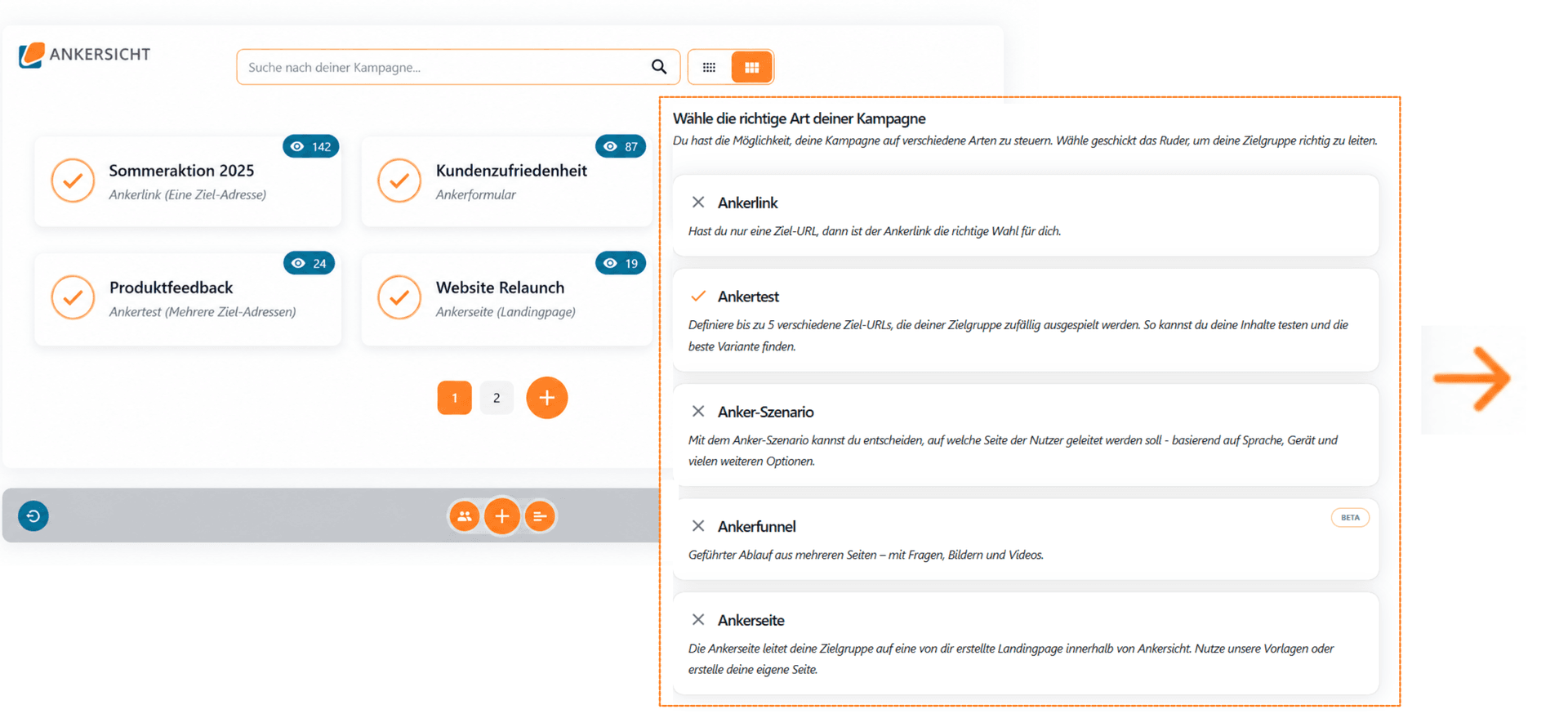This screenshot has width=1568, height=727.
Task: Click the check icon beside Ankertest
Action: (x=698, y=296)
